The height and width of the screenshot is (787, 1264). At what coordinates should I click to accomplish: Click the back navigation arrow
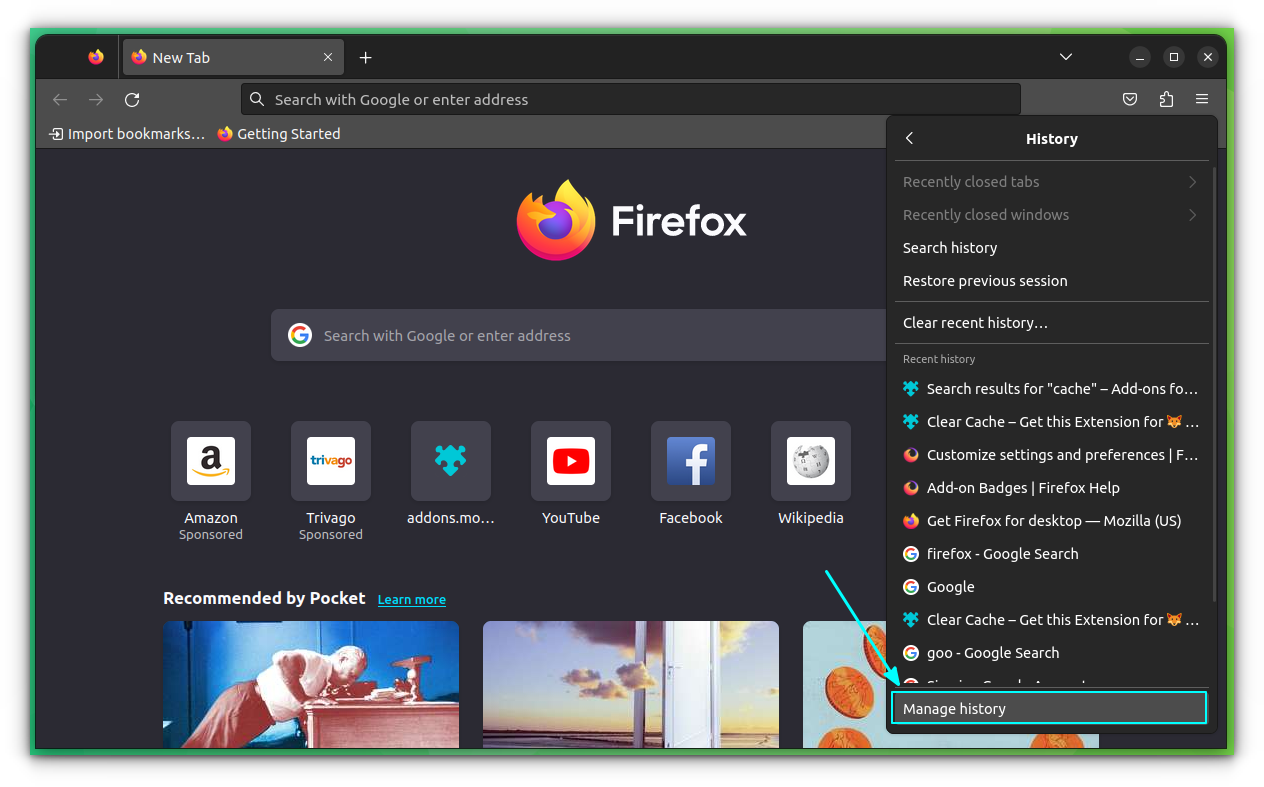click(x=60, y=99)
